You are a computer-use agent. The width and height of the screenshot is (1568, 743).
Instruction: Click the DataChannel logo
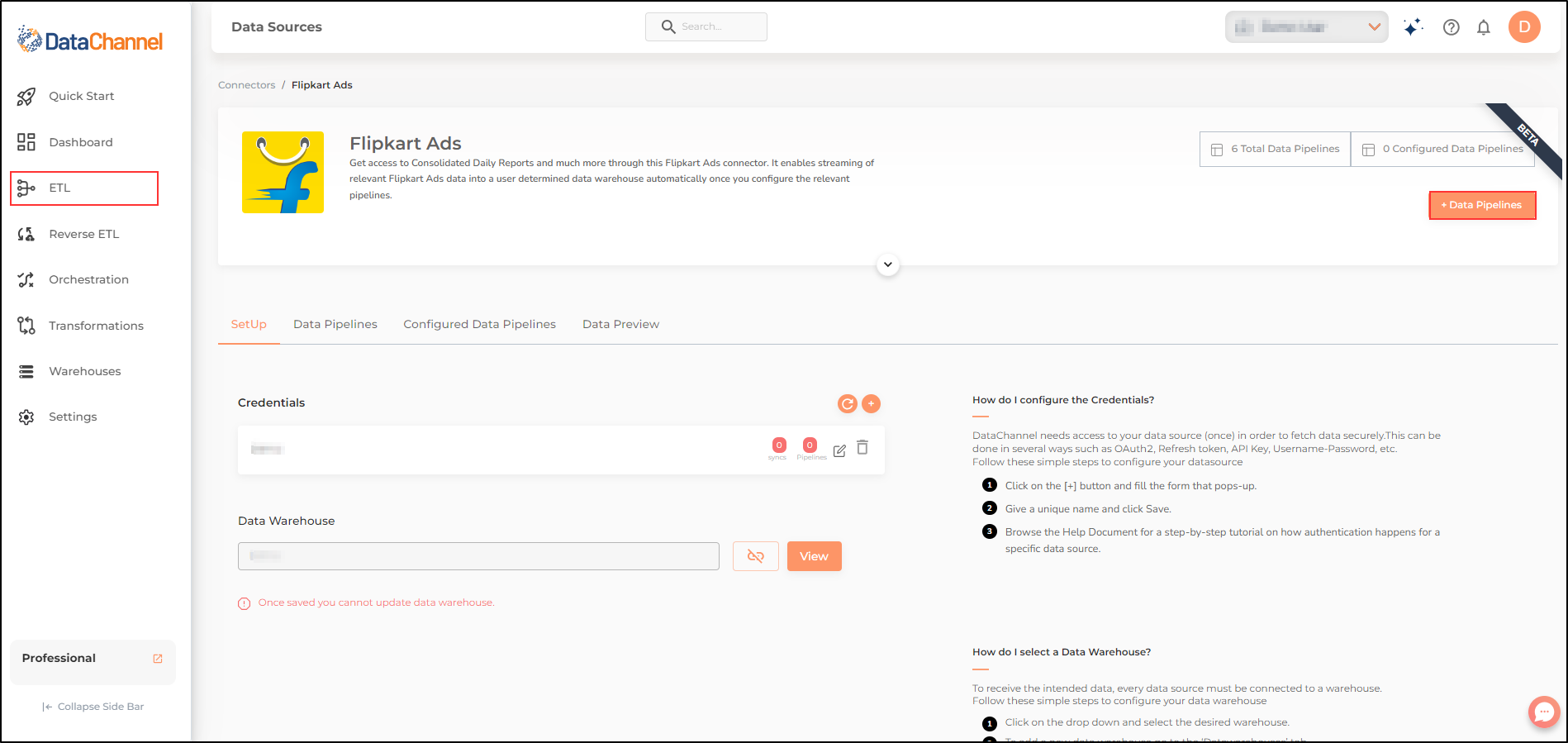click(x=90, y=40)
